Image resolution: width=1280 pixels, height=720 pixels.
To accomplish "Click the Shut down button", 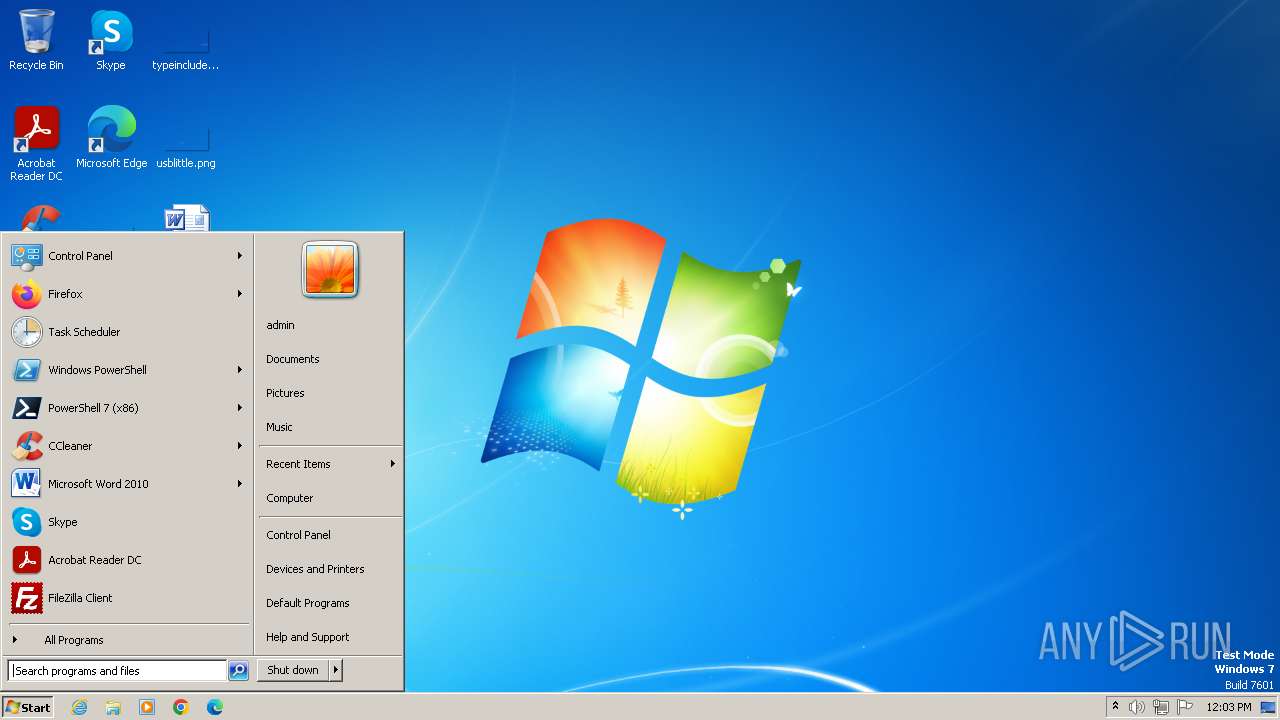I will coord(293,670).
